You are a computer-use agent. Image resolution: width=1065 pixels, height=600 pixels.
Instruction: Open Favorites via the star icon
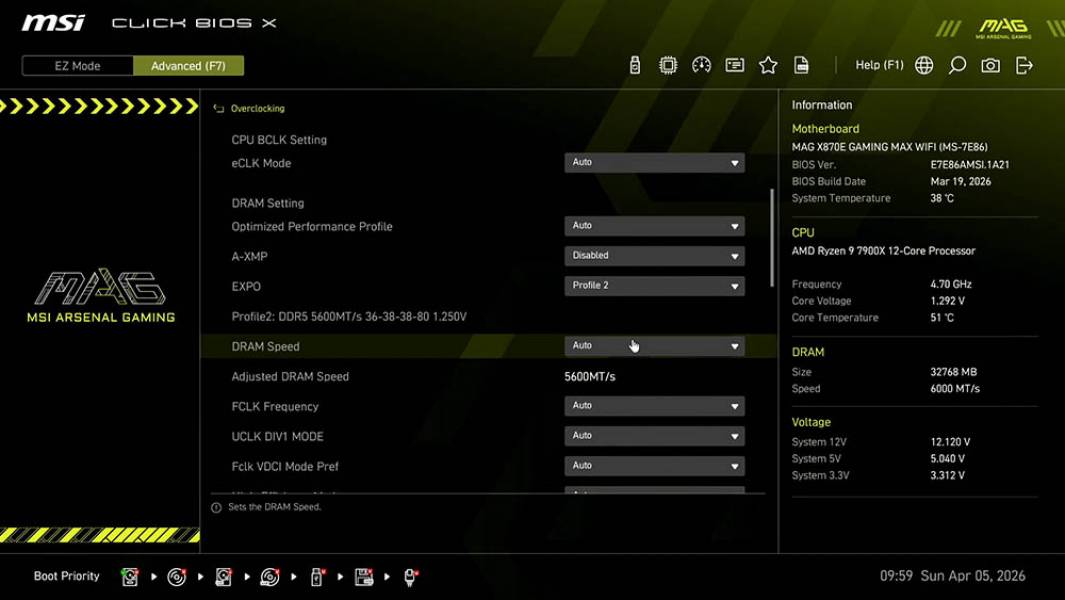pos(768,64)
